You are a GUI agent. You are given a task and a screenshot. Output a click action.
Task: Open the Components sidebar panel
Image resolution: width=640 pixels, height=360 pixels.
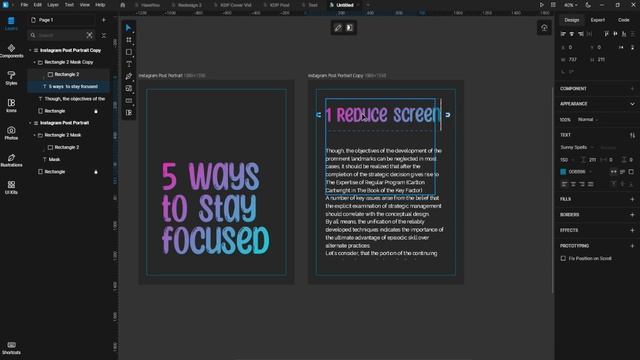pos(11,51)
